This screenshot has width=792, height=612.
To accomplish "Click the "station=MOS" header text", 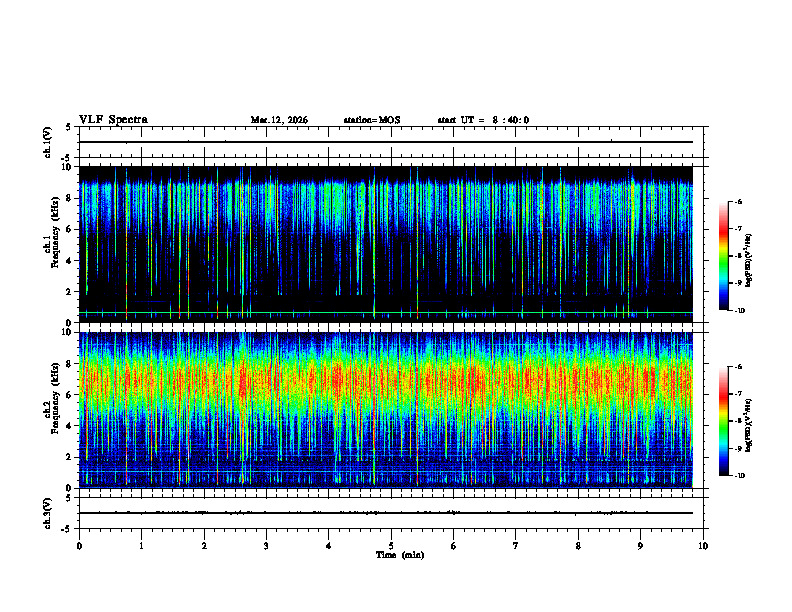I will tap(372, 120).
